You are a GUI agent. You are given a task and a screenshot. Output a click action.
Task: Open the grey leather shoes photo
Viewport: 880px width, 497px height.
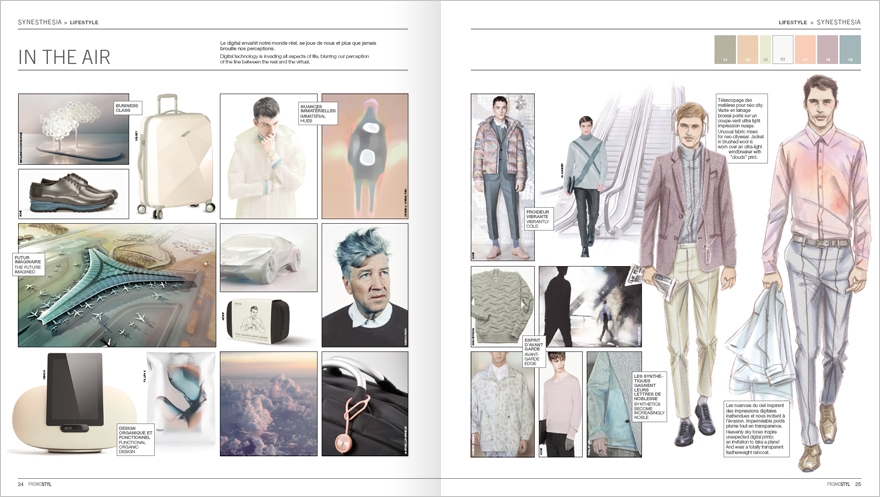(74, 194)
